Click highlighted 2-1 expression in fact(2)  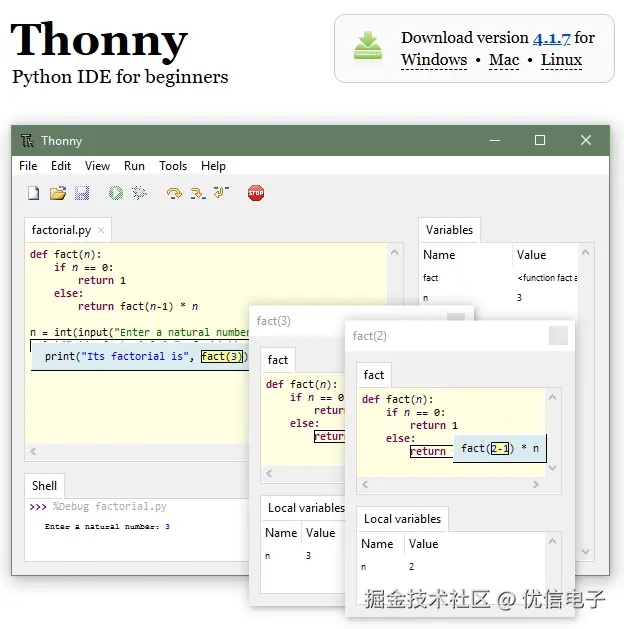(x=500, y=448)
